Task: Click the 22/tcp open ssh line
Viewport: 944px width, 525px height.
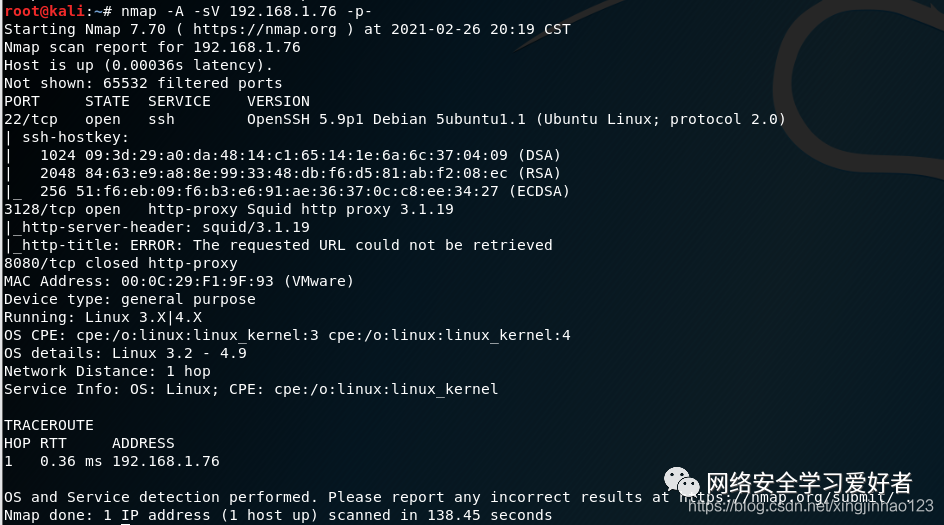Action: (89, 119)
